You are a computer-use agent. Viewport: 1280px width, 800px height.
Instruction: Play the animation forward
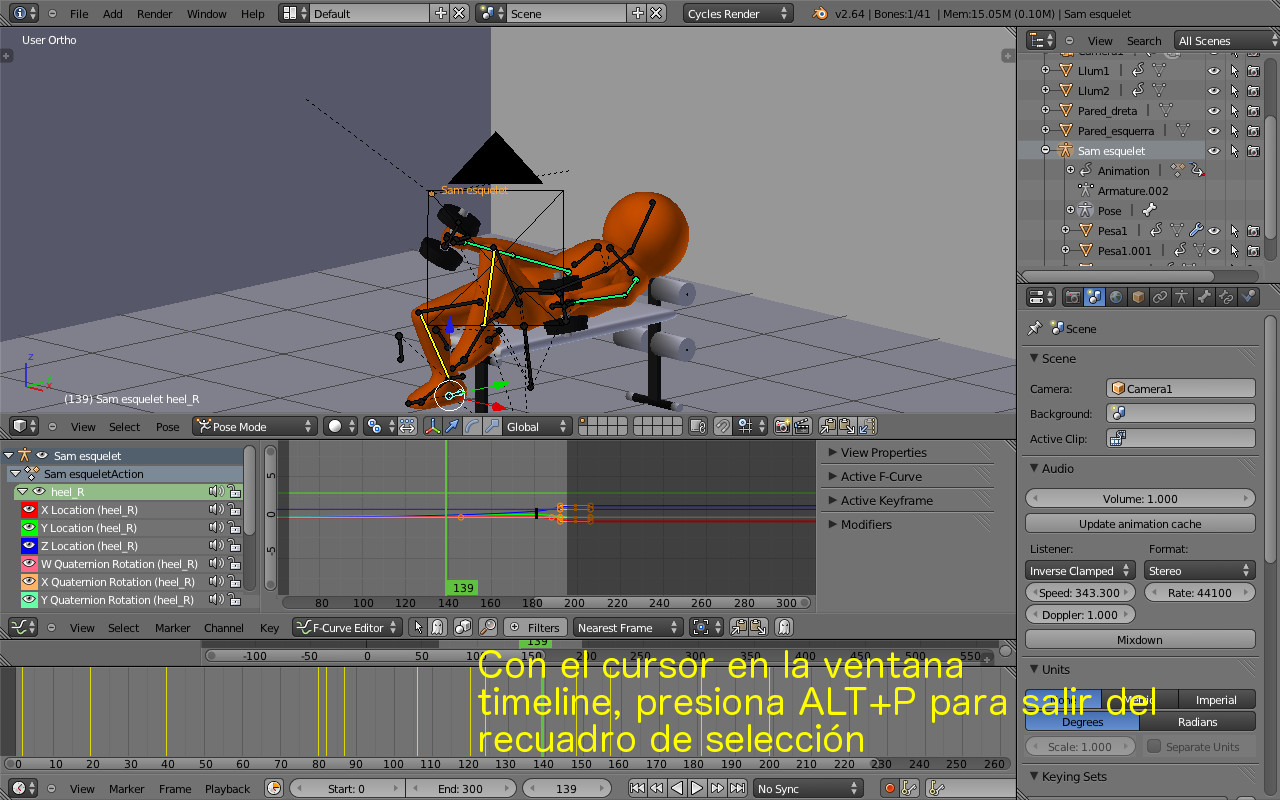(x=697, y=788)
